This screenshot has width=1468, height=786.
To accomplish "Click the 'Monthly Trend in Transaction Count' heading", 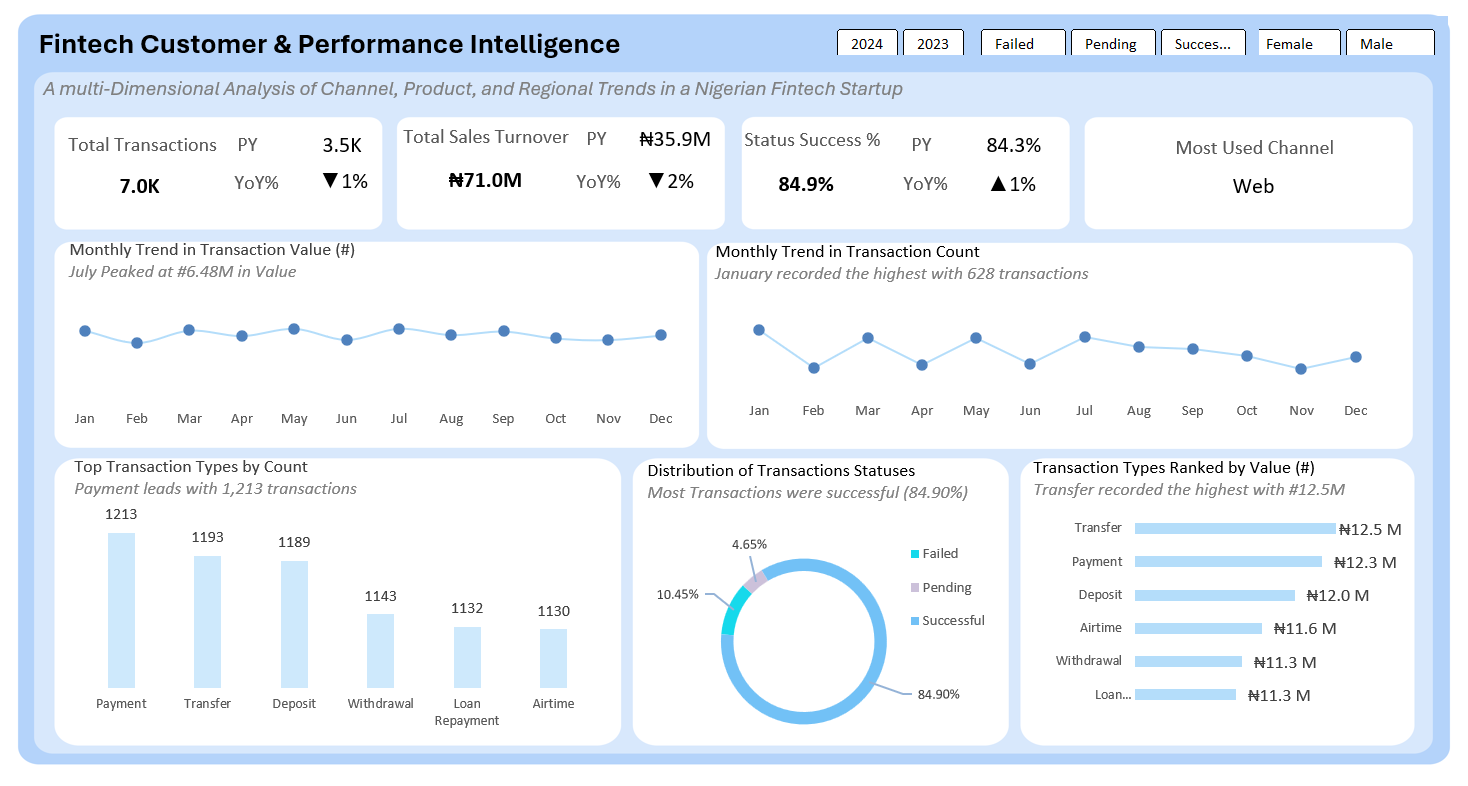I will click(848, 252).
